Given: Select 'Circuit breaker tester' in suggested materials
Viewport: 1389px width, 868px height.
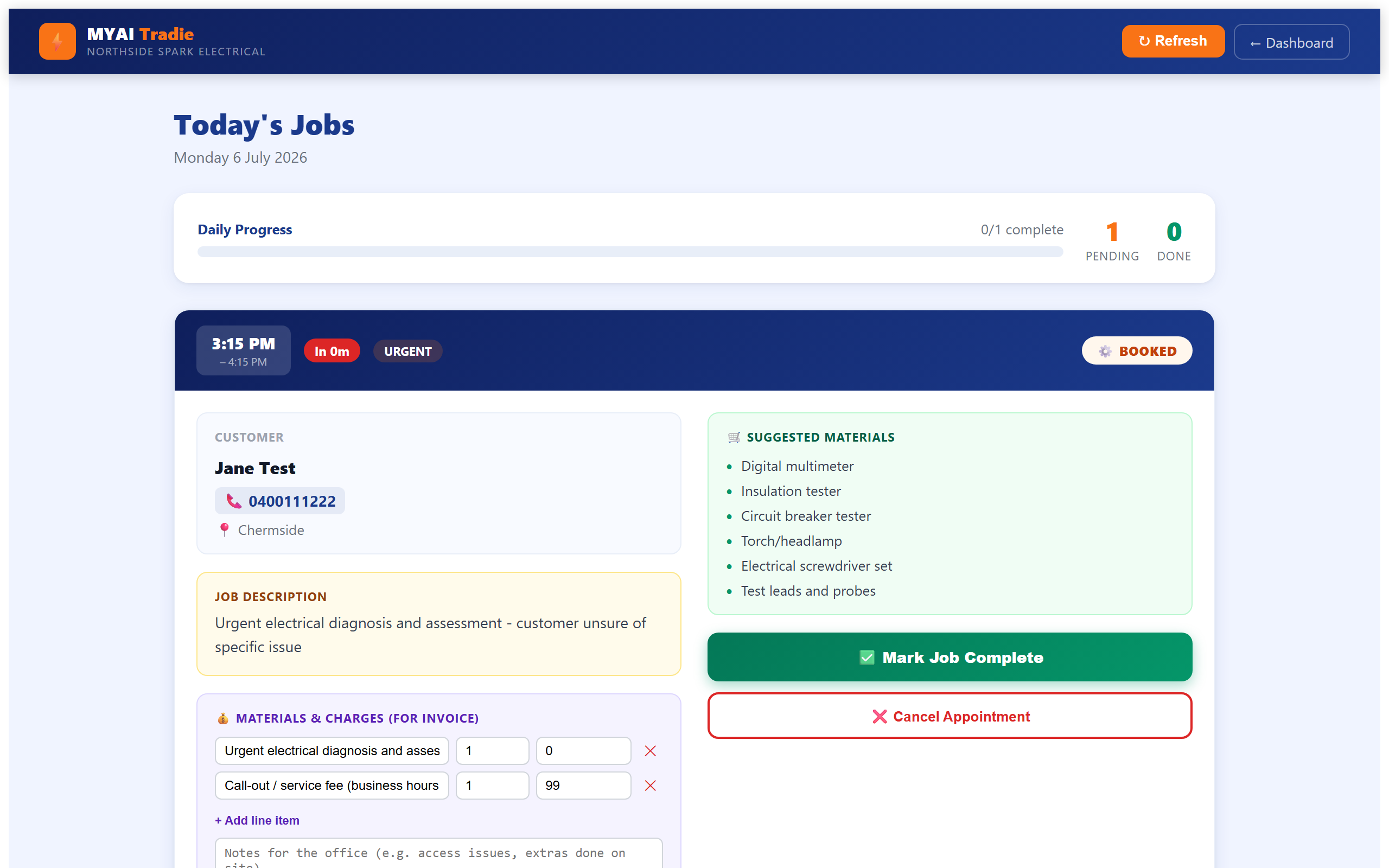Looking at the screenshot, I should pyautogui.click(x=806, y=516).
